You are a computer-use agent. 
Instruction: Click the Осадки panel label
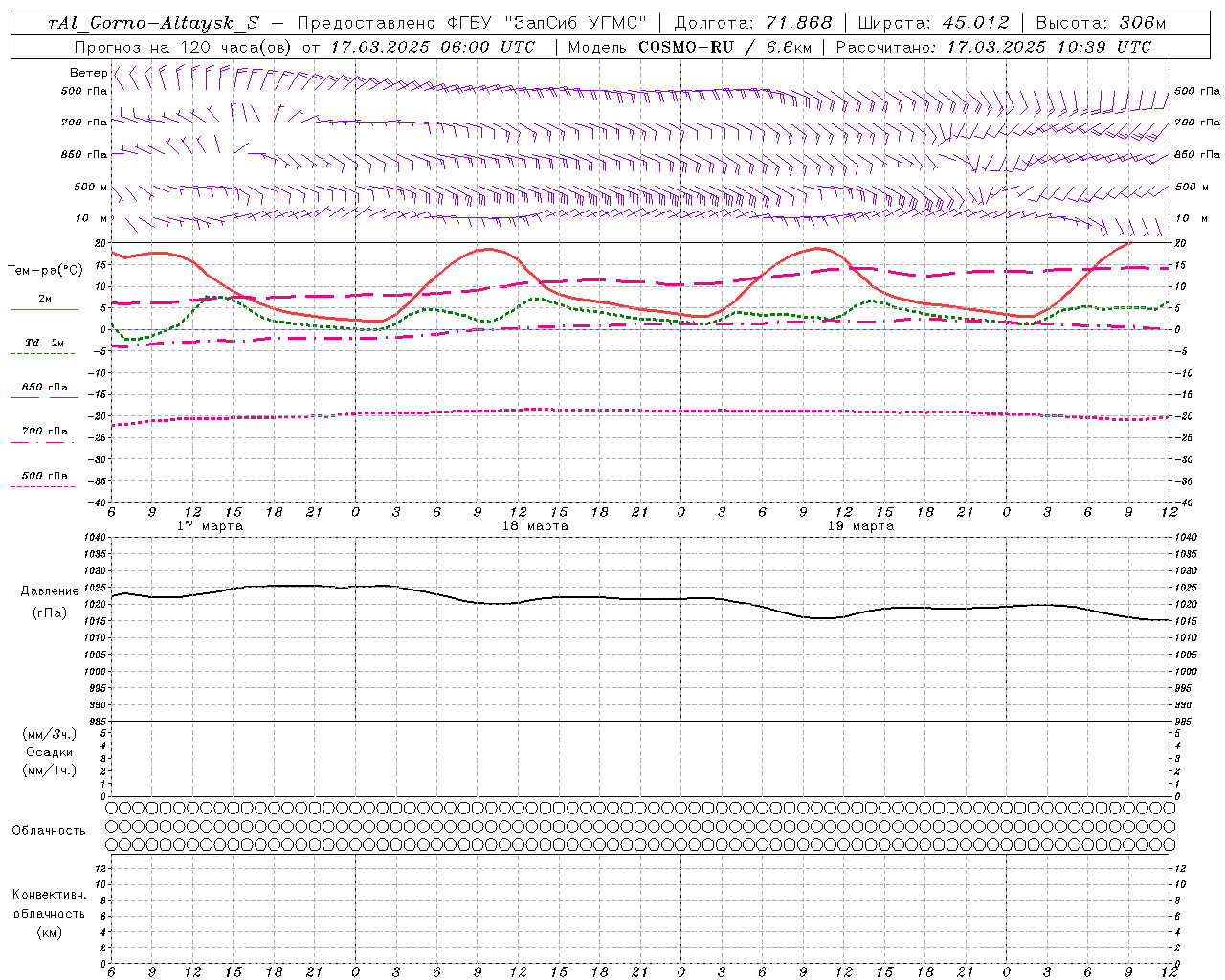pos(49,752)
